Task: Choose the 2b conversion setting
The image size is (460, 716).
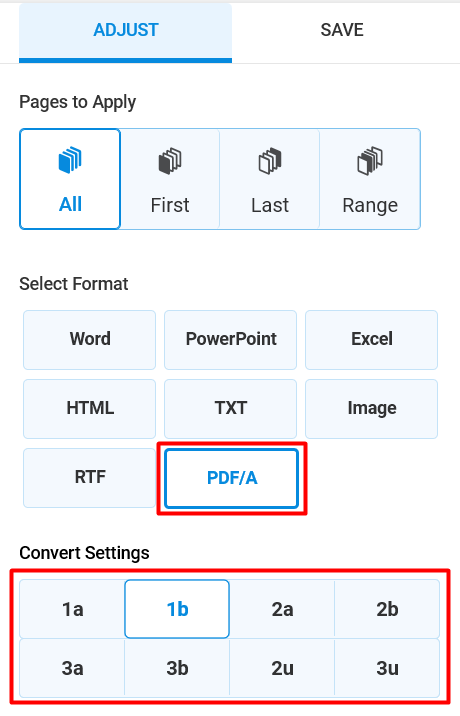Action: coord(387,609)
